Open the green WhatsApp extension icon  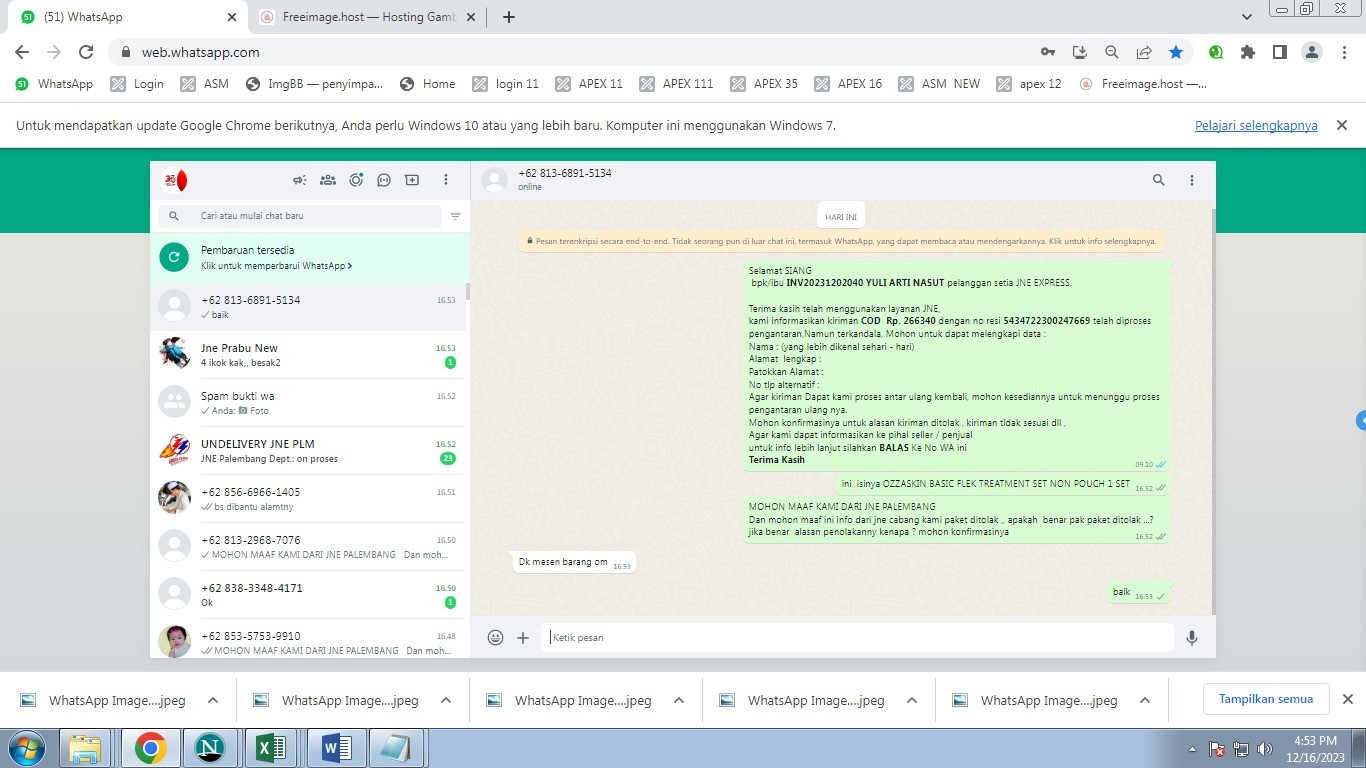1216,52
